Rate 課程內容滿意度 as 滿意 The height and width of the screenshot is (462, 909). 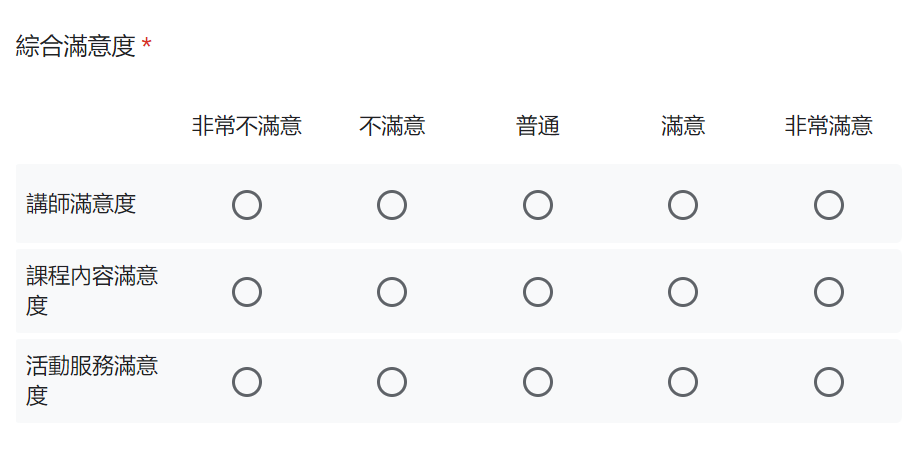[x=683, y=292]
